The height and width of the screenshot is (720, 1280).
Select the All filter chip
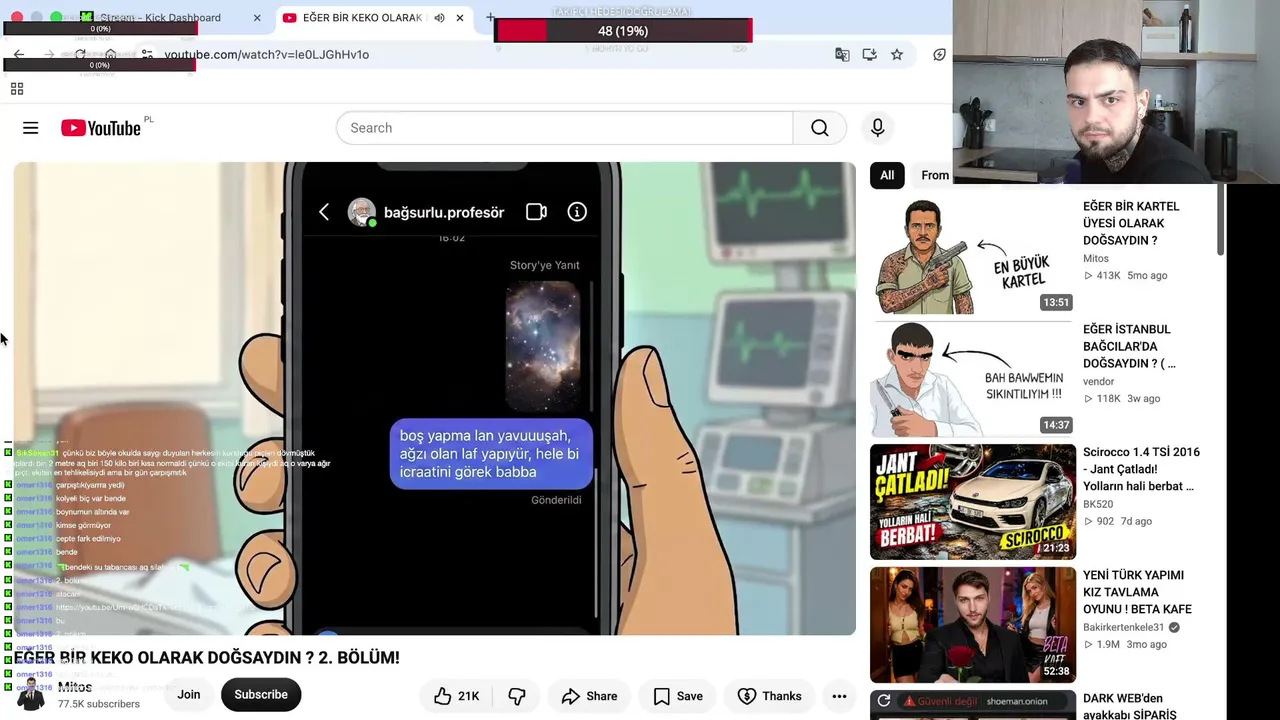point(887,175)
